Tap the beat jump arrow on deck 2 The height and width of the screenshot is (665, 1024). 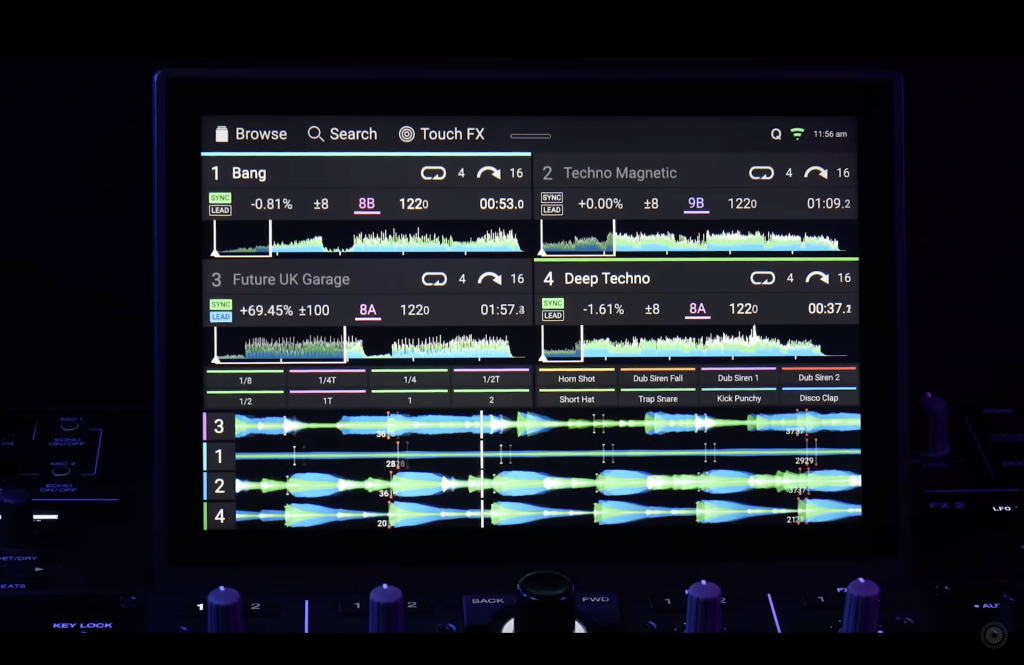coord(816,173)
